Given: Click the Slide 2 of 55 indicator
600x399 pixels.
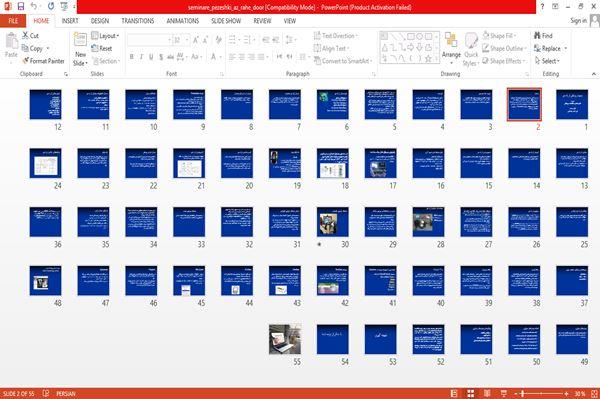Looking at the screenshot, I should [18, 393].
